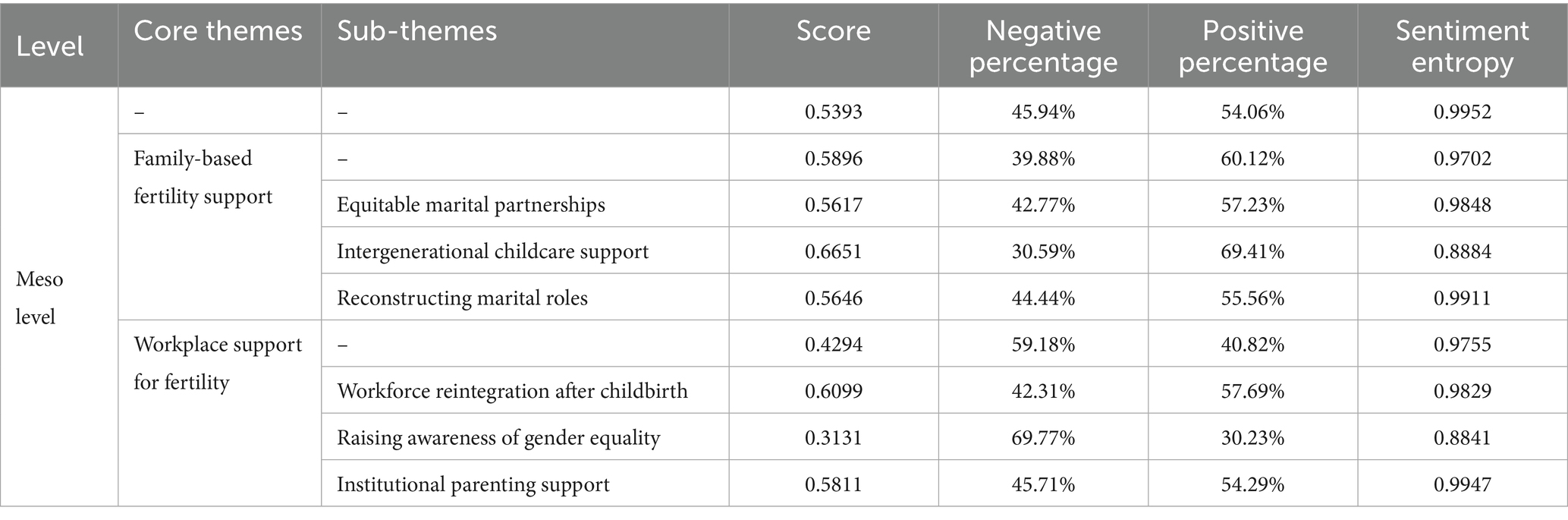1568x520 pixels.
Task: Select the negative percentage 69.77%
Action: coord(1043,438)
